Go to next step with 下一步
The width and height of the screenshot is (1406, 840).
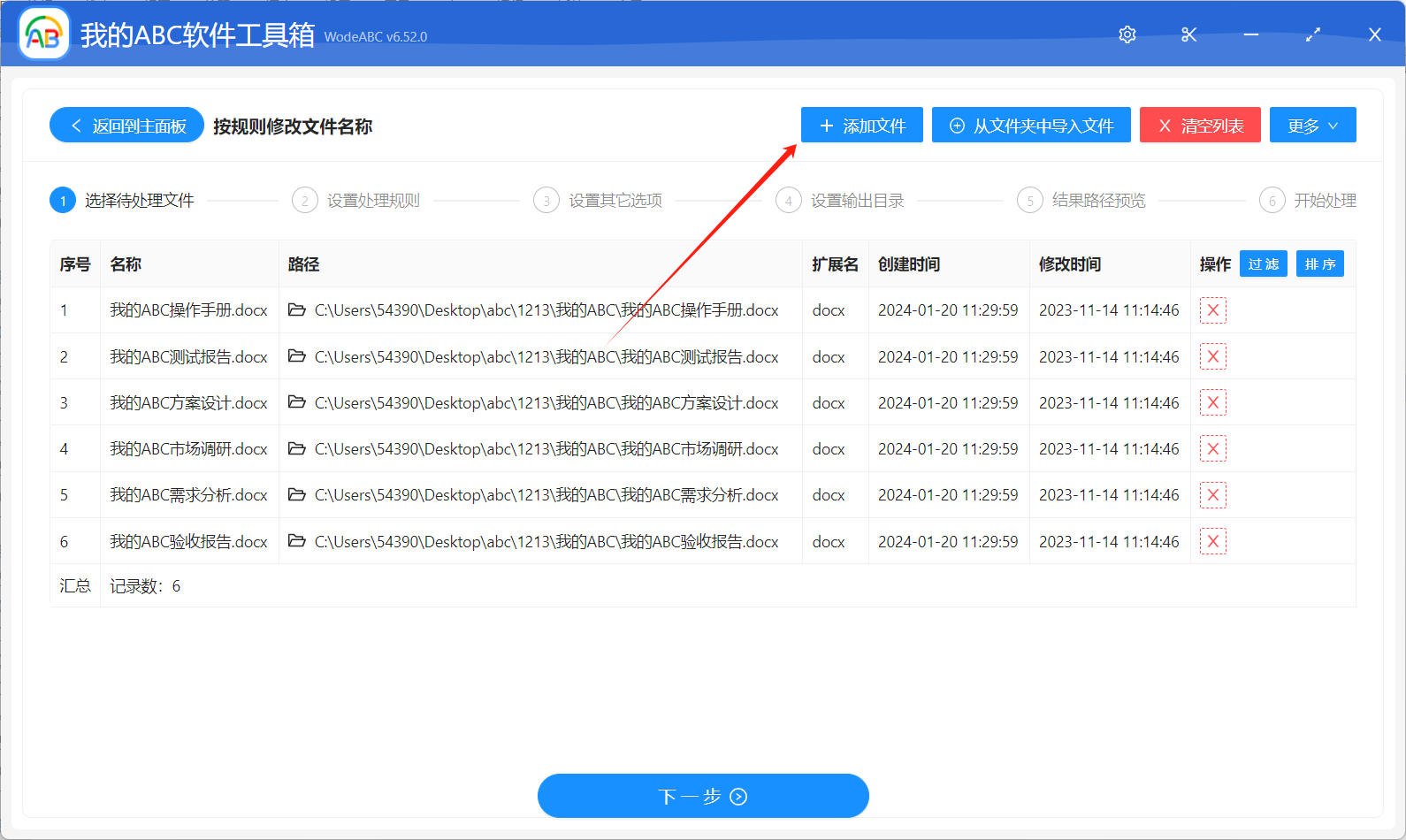(x=703, y=797)
